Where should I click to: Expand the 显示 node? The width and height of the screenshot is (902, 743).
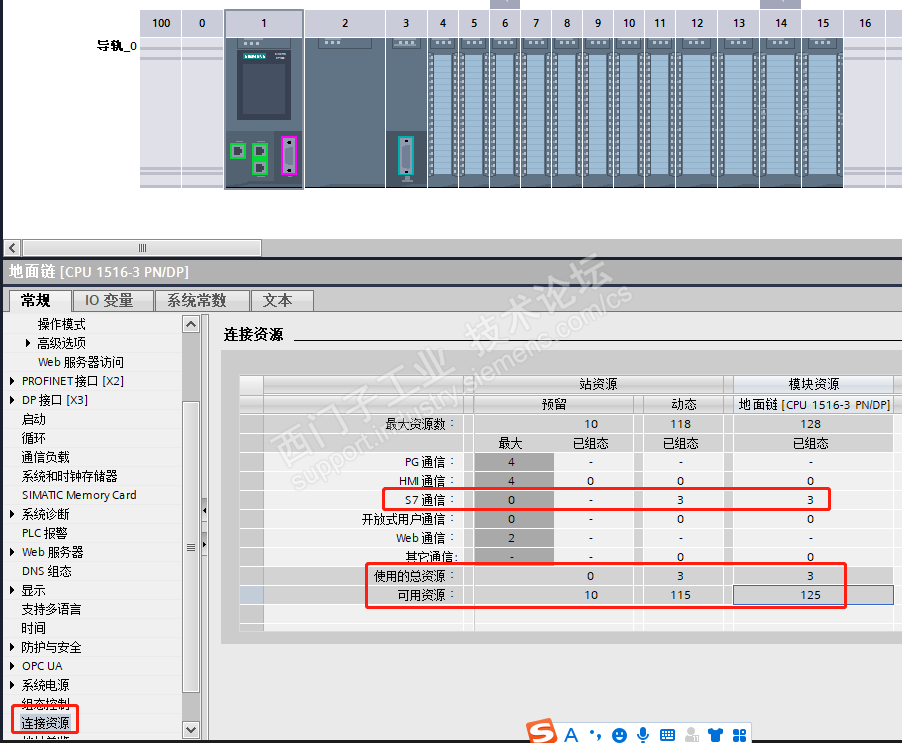point(12,590)
